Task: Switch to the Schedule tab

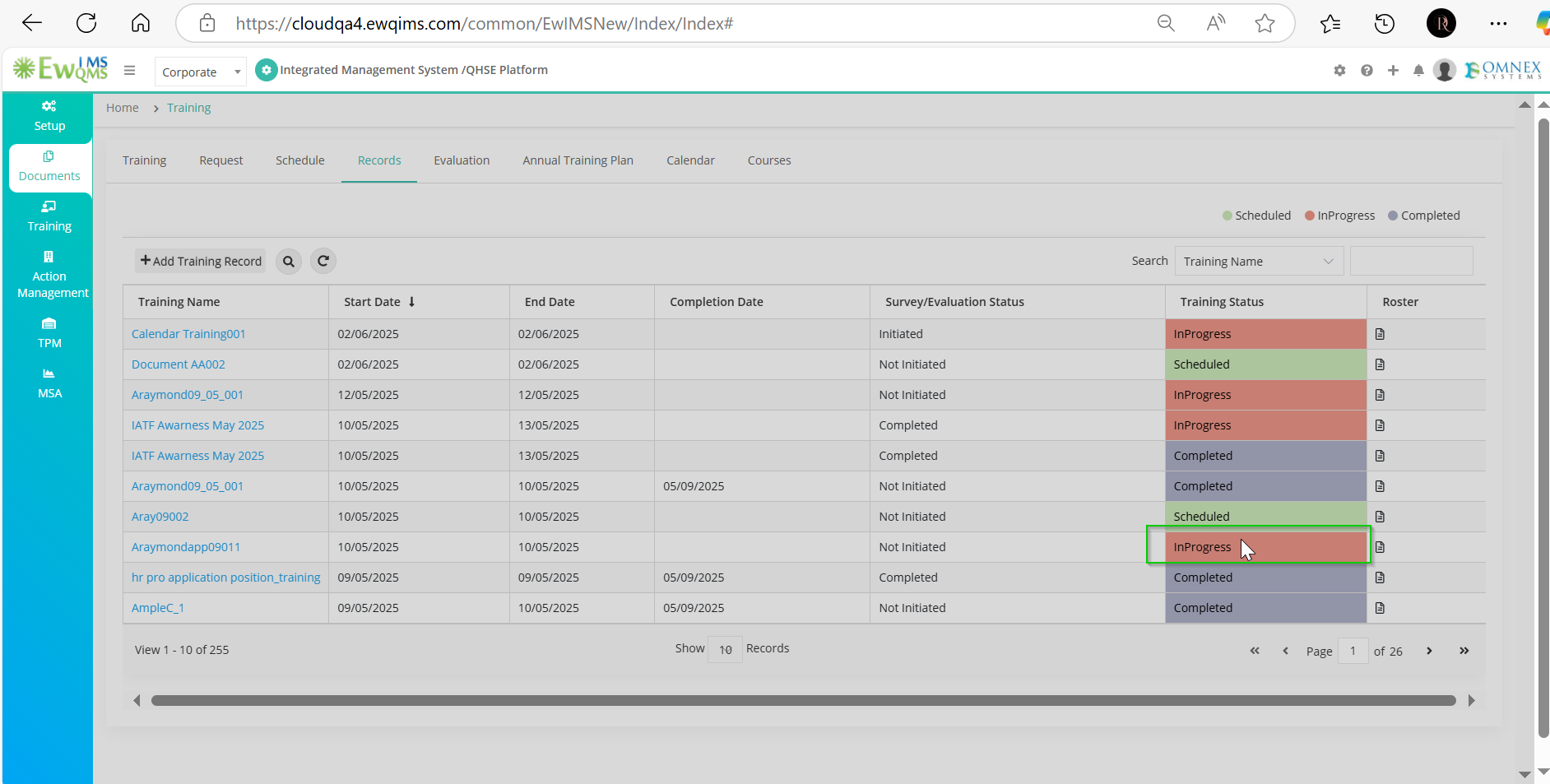Action: [x=299, y=160]
